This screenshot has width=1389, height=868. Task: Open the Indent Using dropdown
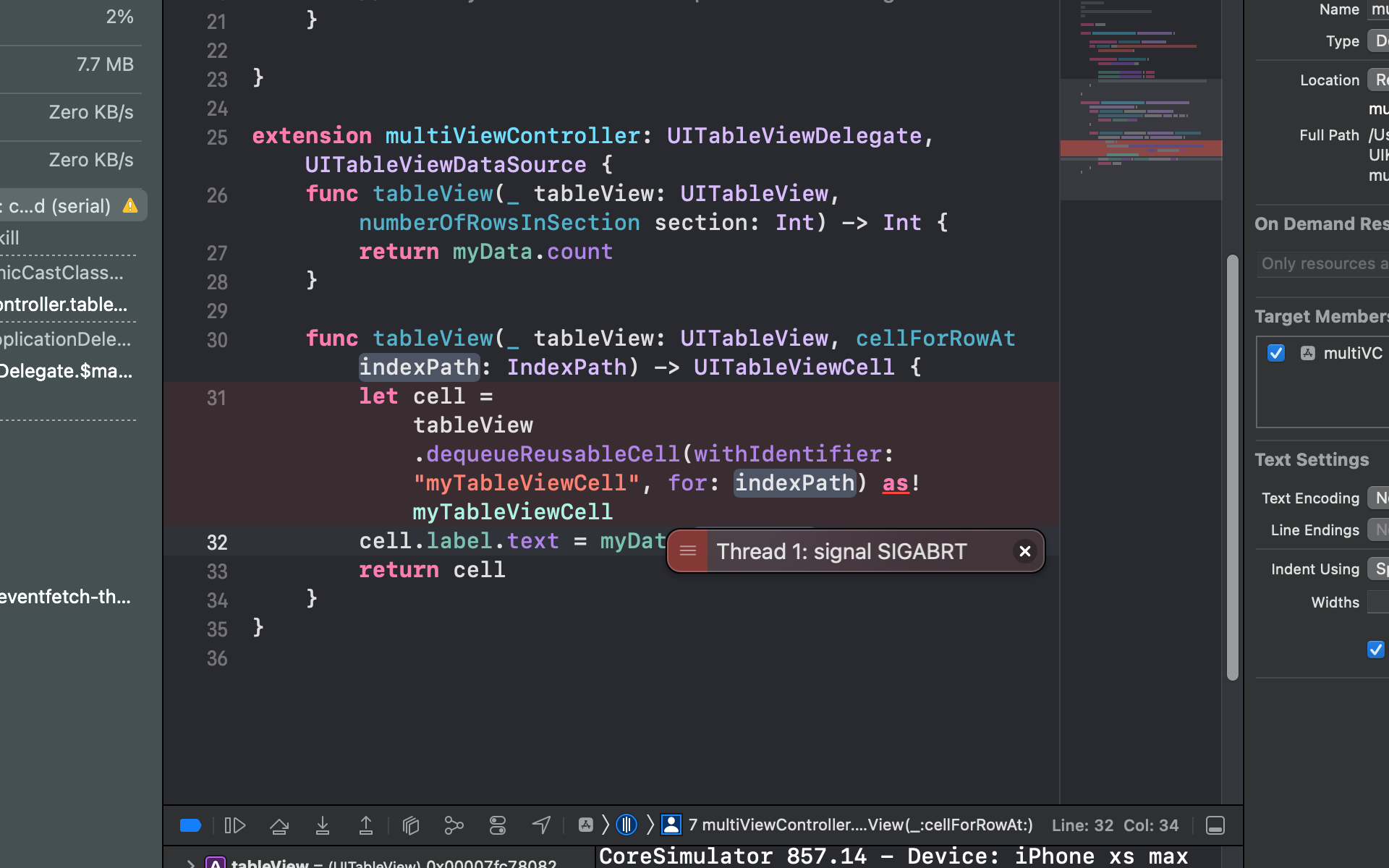pos(1377,569)
